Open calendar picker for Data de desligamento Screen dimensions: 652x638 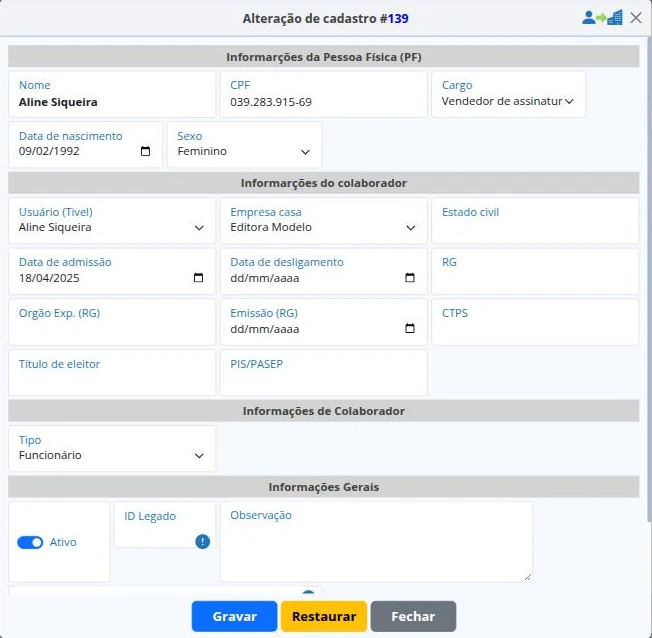pyautogui.click(x=410, y=277)
